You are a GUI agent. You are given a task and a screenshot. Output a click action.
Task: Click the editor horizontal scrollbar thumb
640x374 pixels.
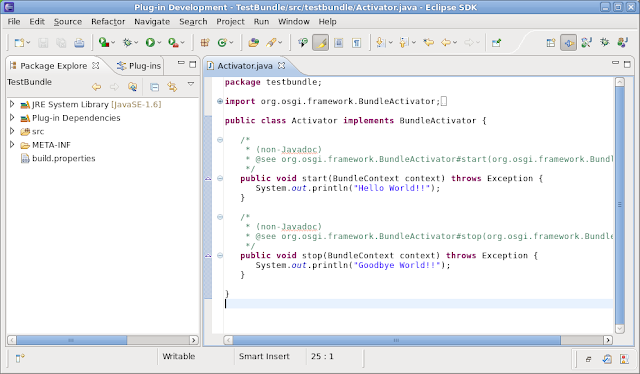pos(397,340)
